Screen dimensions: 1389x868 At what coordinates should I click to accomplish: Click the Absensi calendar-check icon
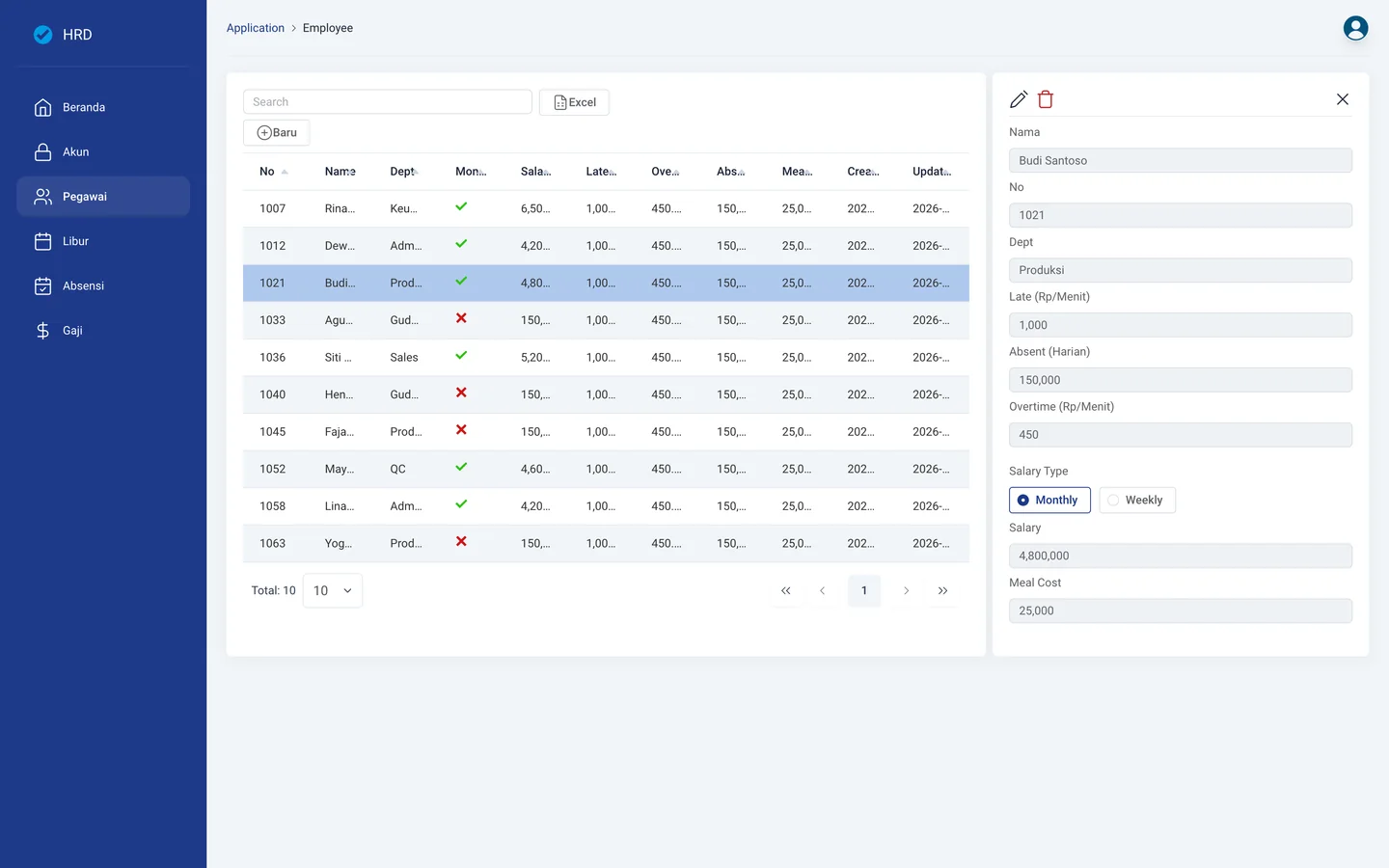[x=42, y=286]
